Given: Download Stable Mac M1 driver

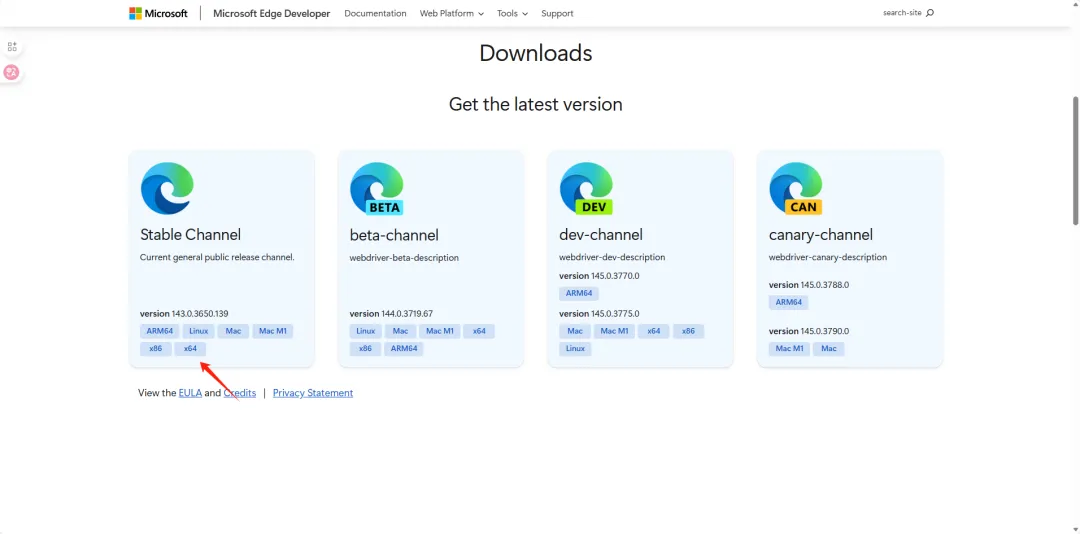Looking at the screenshot, I should point(273,331).
